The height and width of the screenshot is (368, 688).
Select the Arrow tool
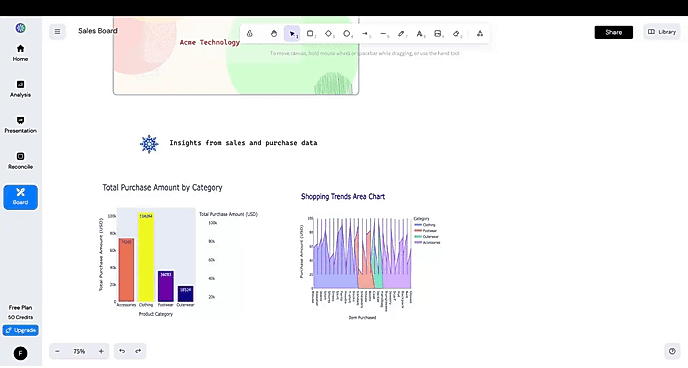(x=365, y=34)
